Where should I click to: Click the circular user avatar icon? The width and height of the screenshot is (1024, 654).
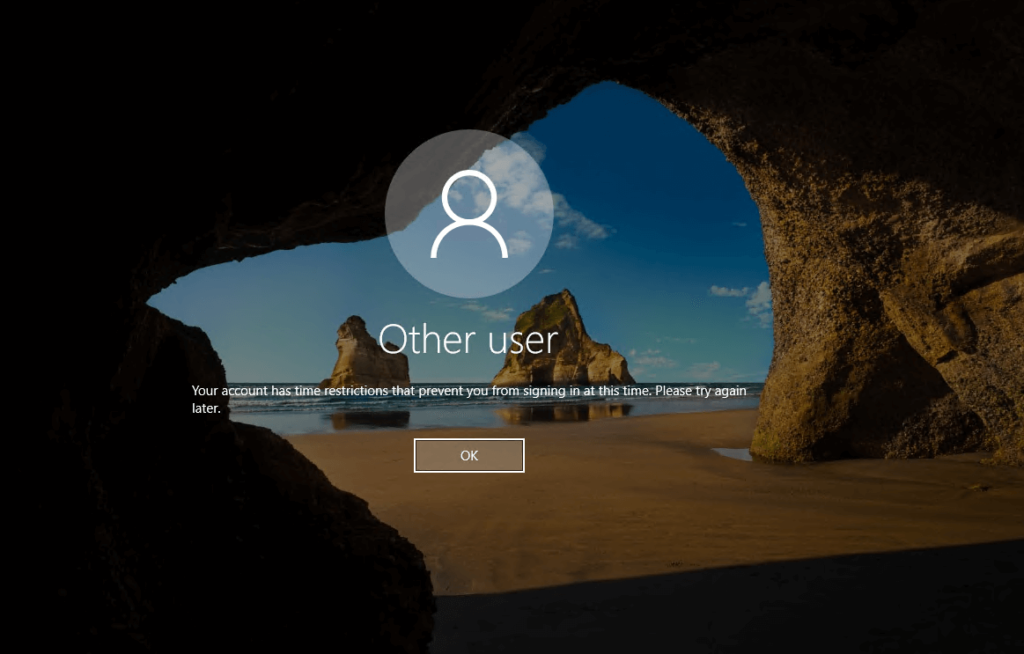[468, 214]
